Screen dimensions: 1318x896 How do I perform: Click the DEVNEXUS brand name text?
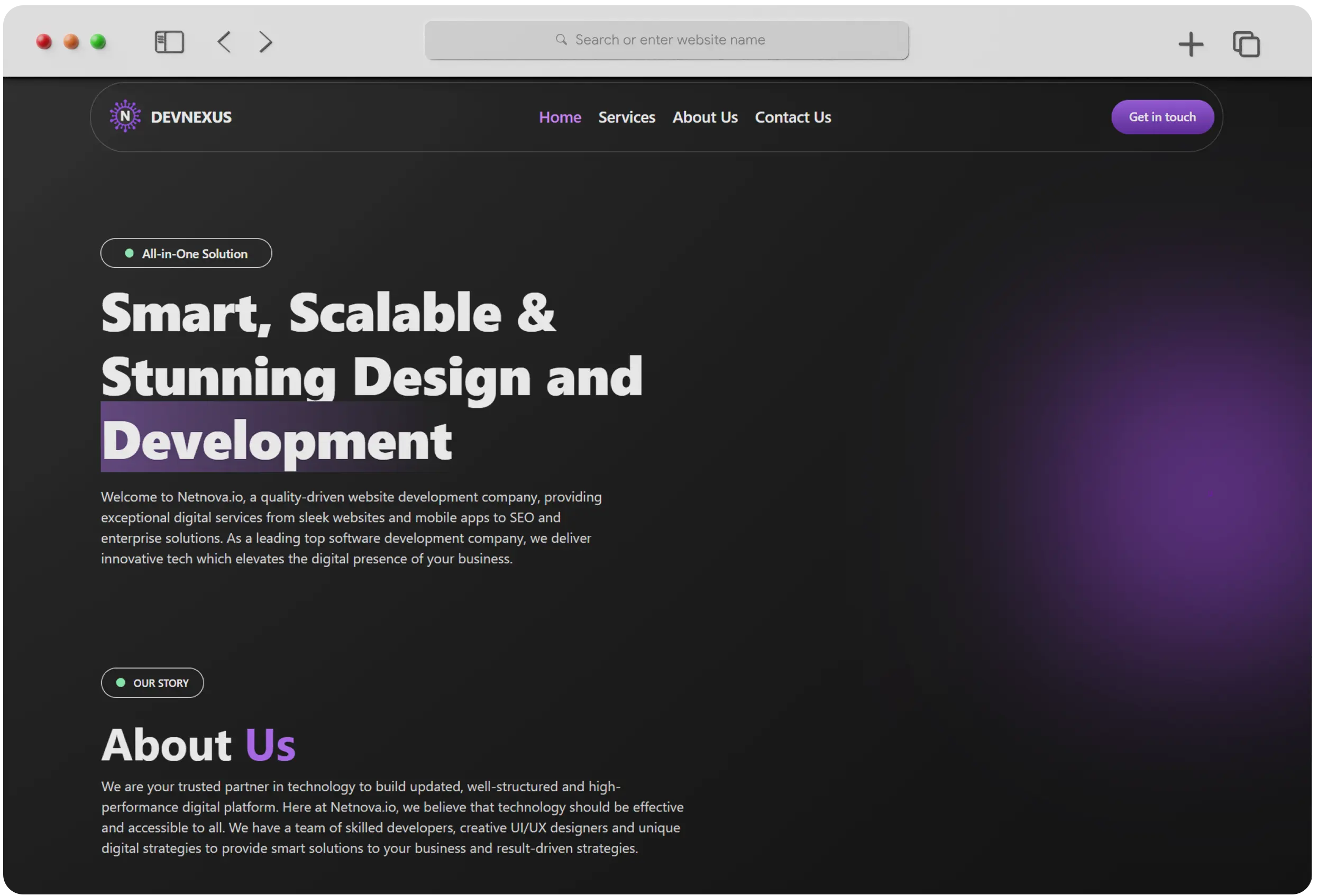(x=191, y=117)
